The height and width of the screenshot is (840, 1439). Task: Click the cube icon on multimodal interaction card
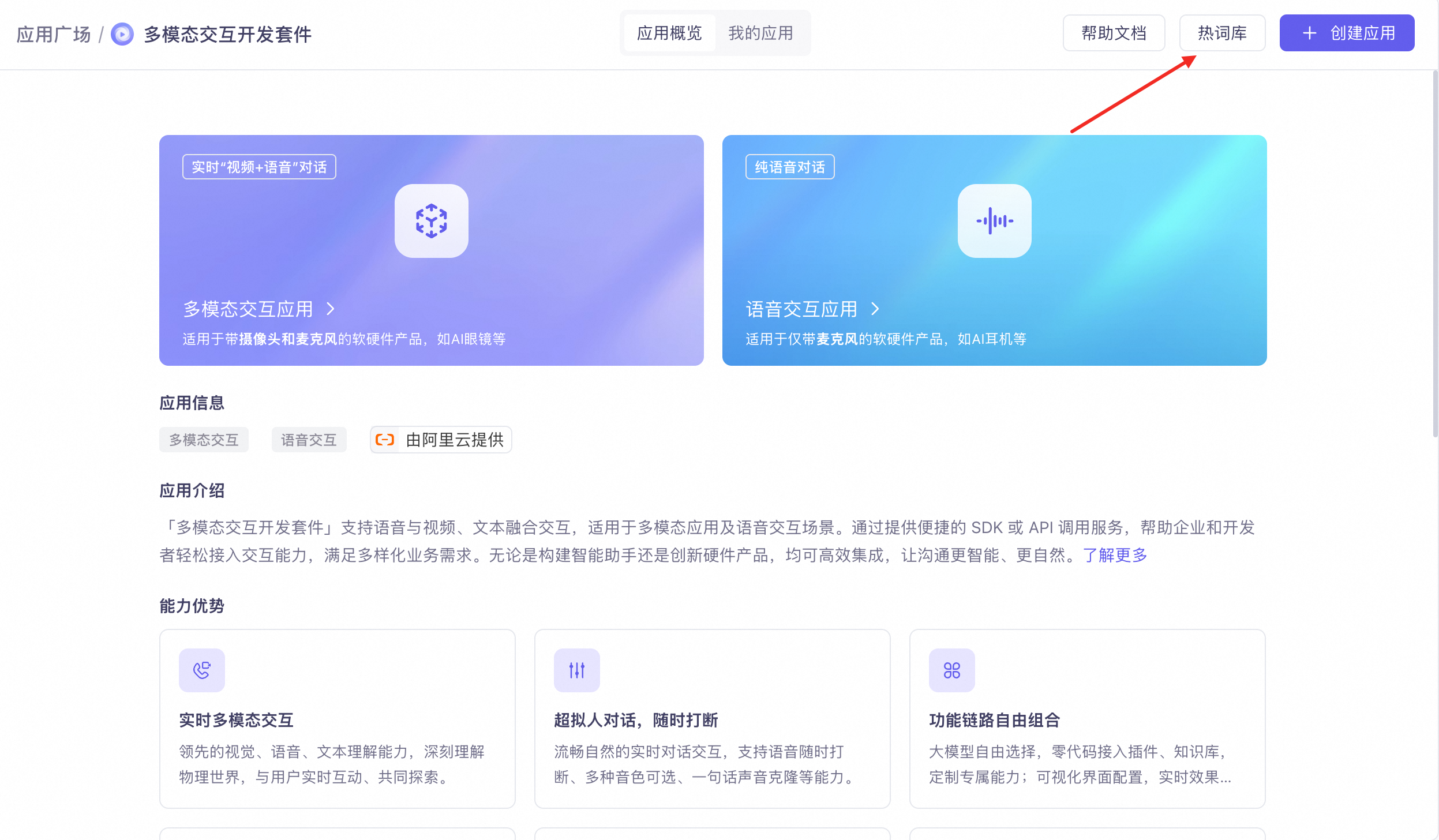click(x=432, y=221)
